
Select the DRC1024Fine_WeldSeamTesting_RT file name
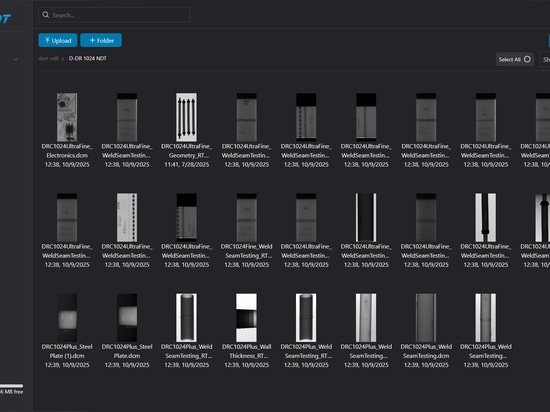[247, 251]
